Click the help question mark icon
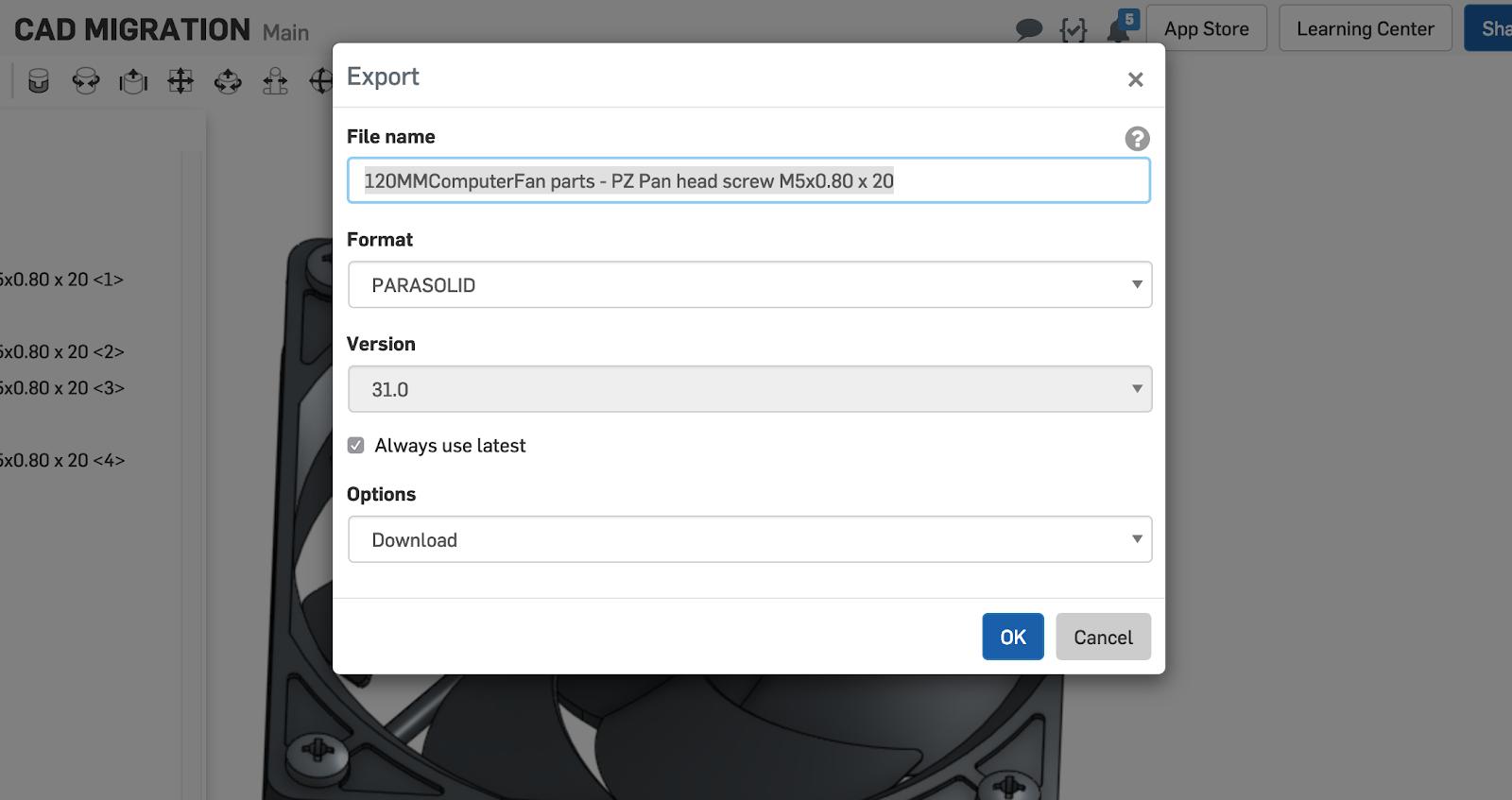Viewport: 1512px width, 800px height. (1137, 139)
